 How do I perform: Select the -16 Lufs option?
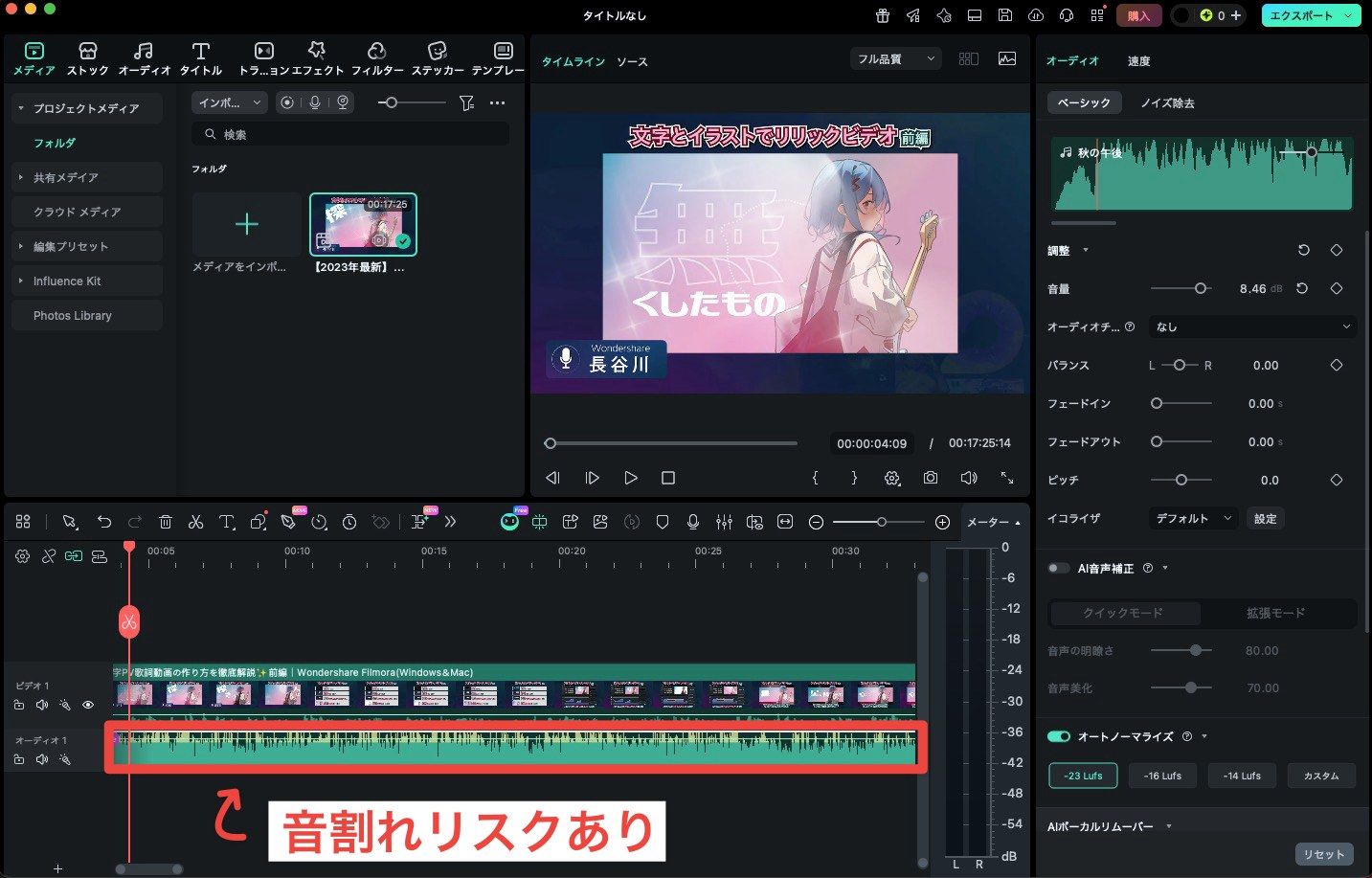[1162, 776]
